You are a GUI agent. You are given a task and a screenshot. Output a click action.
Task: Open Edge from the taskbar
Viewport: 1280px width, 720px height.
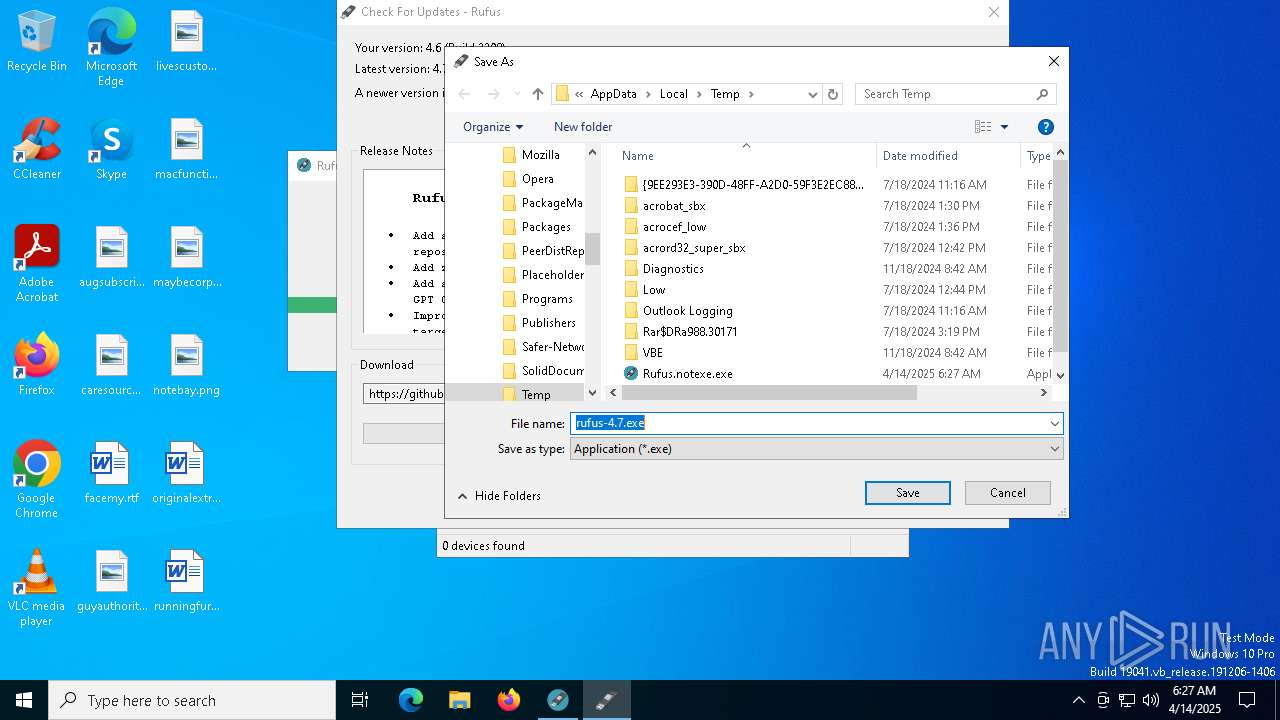(411, 700)
